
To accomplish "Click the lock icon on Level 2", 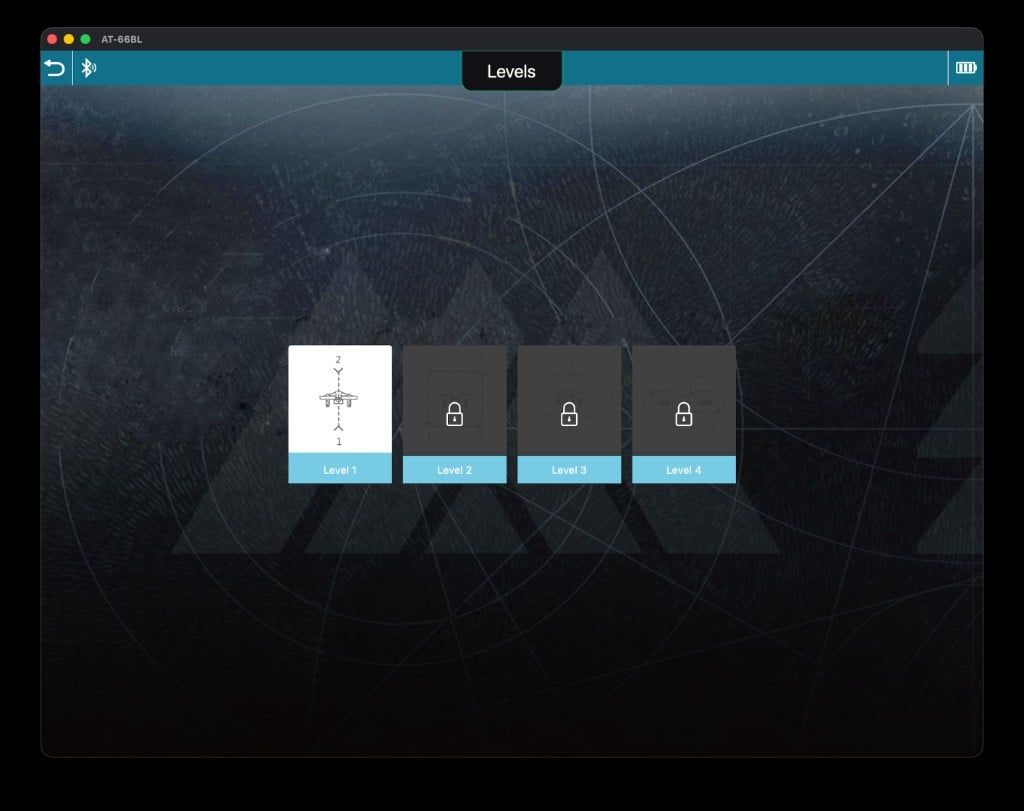I will coord(455,414).
